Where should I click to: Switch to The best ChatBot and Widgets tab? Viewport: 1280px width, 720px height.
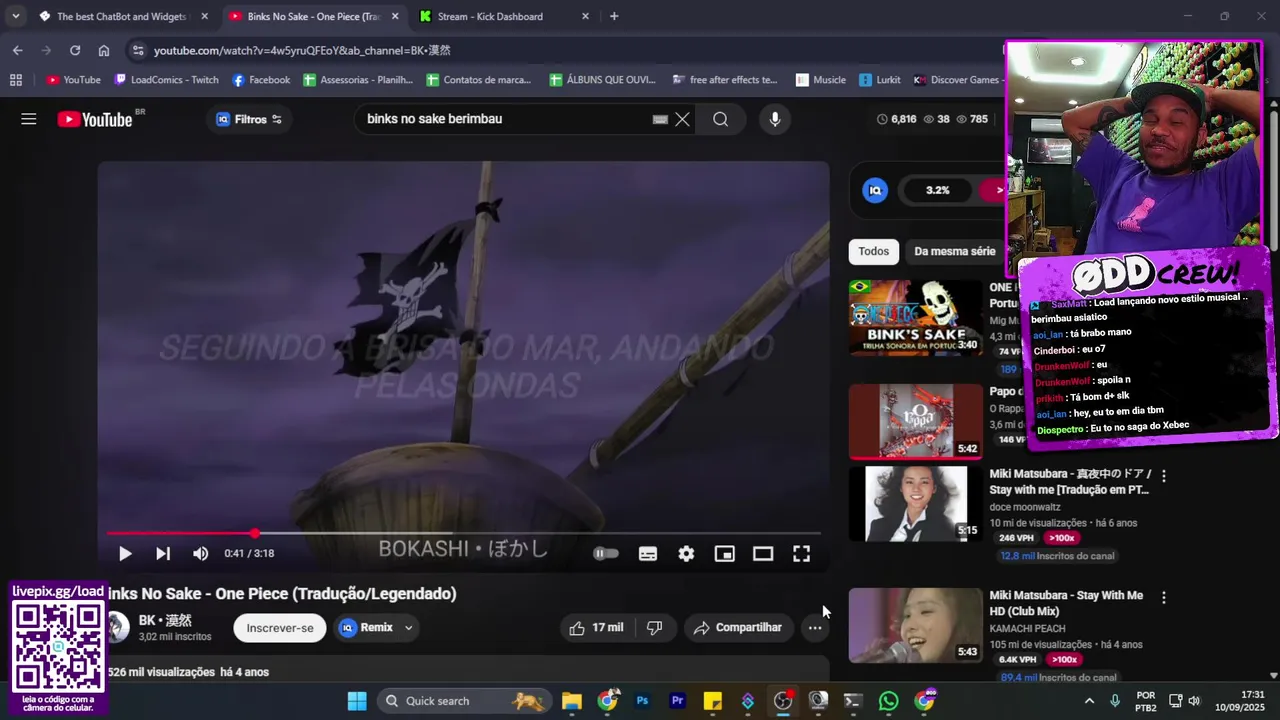[123, 16]
